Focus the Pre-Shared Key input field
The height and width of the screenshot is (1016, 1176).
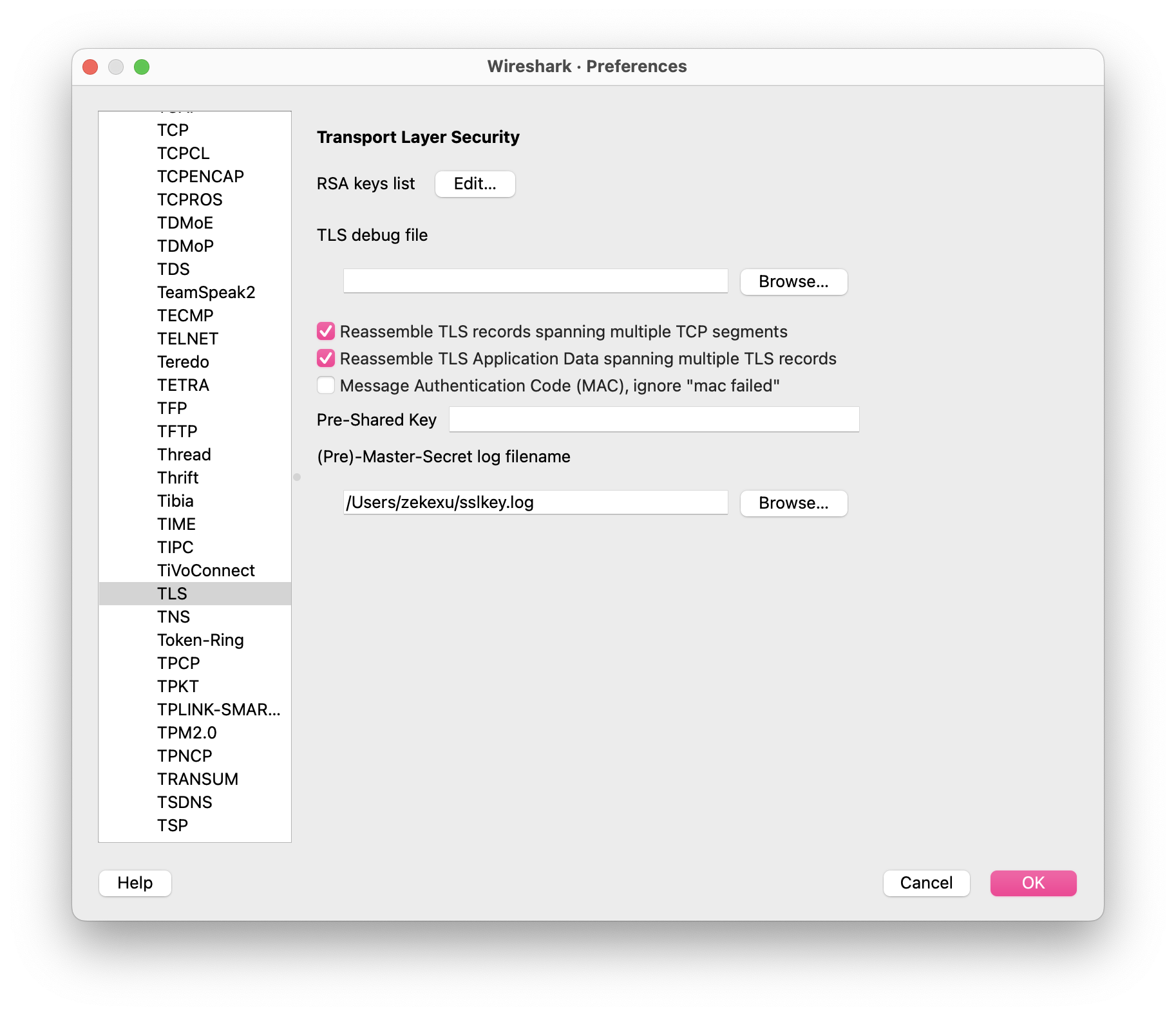click(x=654, y=419)
